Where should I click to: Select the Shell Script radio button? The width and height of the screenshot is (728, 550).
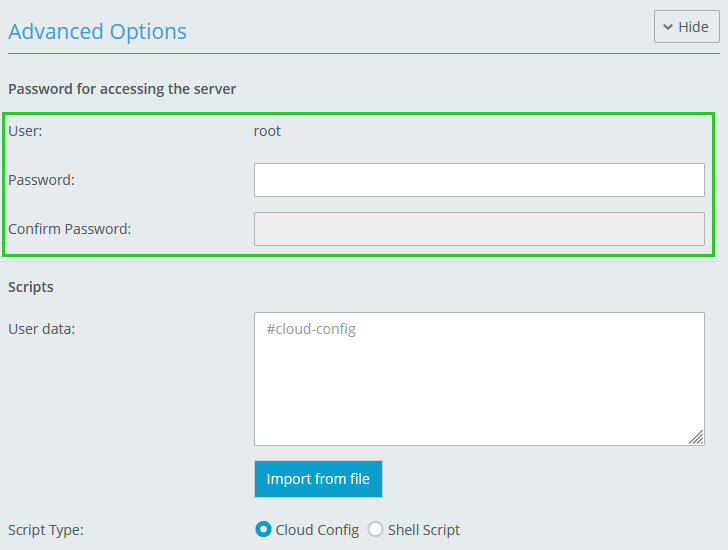pos(376,530)
